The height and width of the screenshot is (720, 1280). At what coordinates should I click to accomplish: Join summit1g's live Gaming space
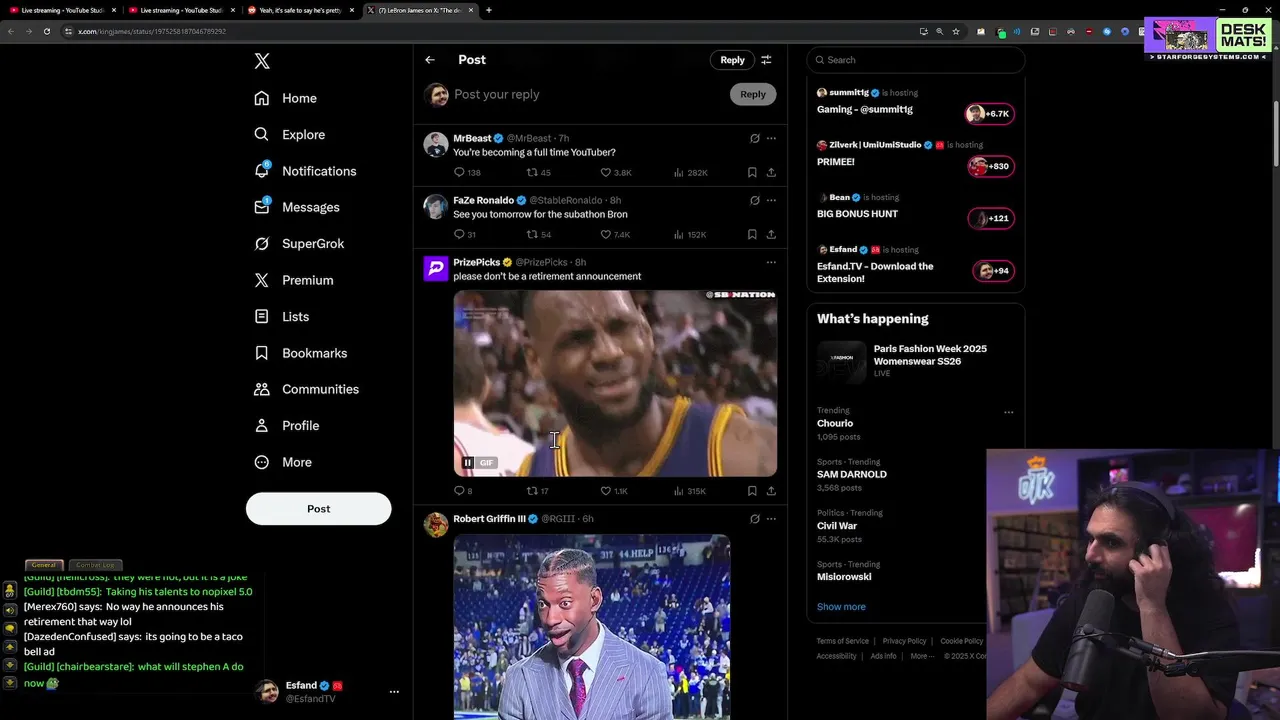pyautogui.click(x=915, y=103)
